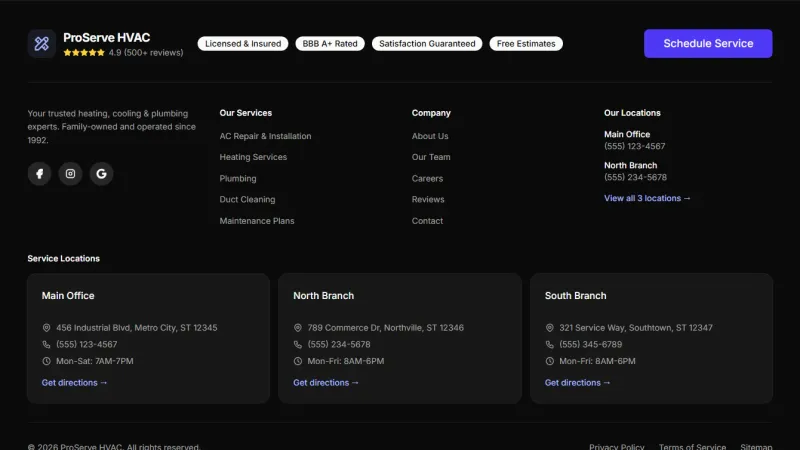The width and height of the screenshot is (800, 450).
Task: Click phone (555) 345-6789 in South Branch card
Action: pyautogui.click(x=591, y=344)
